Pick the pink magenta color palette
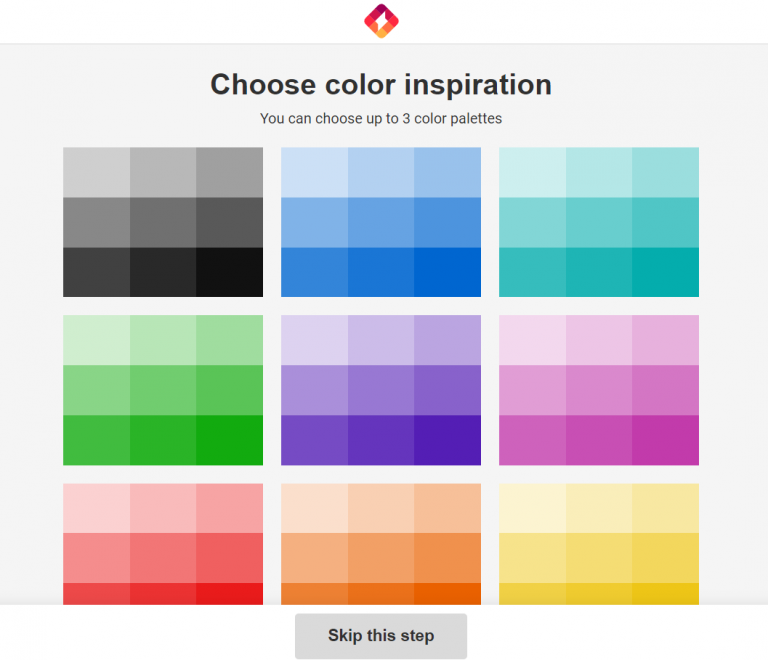 [599, 390]
